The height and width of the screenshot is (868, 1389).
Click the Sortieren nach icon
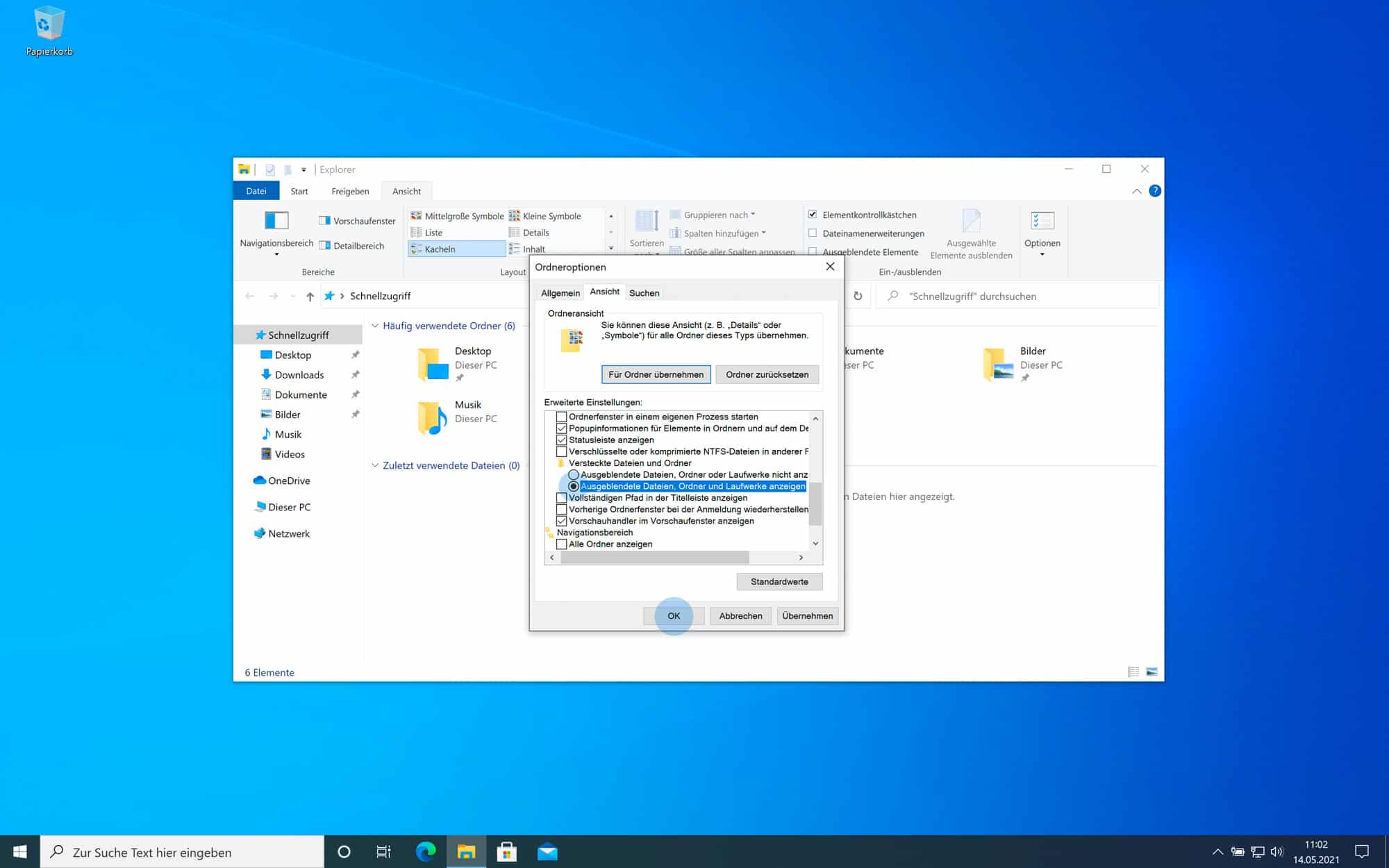coord(647,221)
